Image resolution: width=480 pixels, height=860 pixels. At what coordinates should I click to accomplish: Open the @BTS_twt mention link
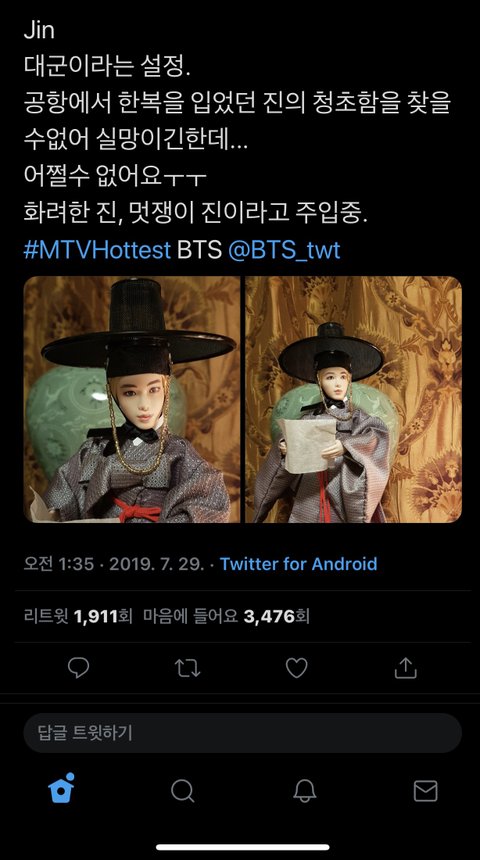point(284,250)
